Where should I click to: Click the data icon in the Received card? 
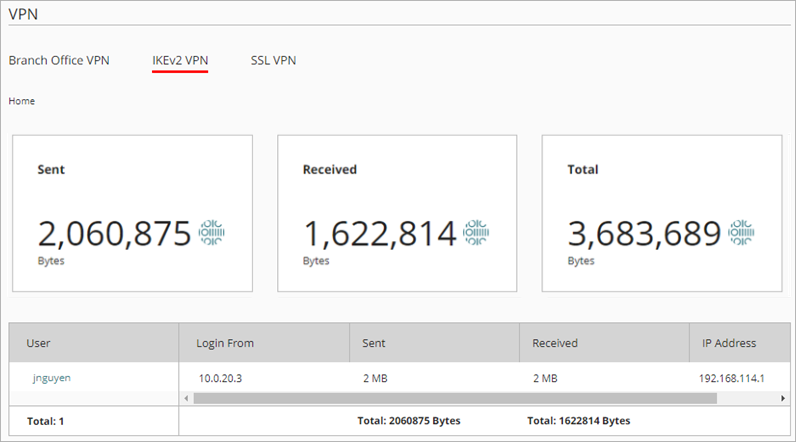tap(476, 232)
